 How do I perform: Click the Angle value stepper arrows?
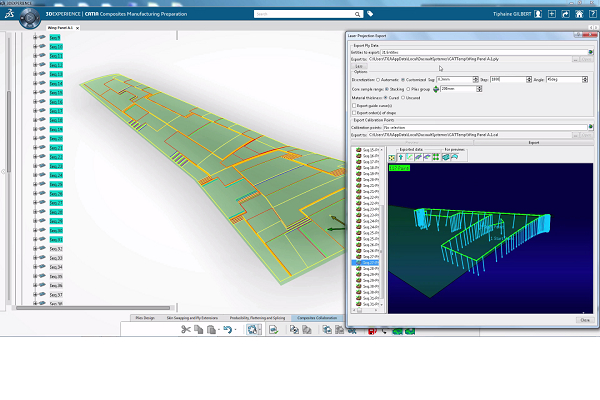(x=585, y=80)
